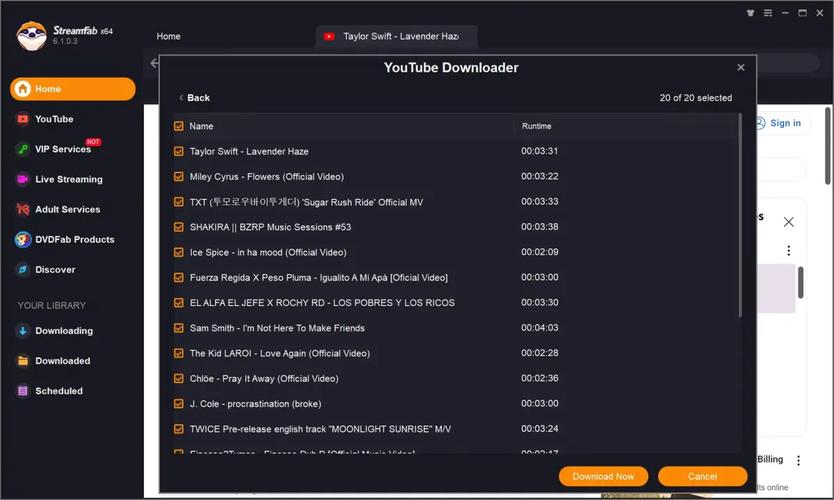Uncheck SHAKIRA BZRP Music Sessions #53
Viewport: 834px width, 500px height.
[x=179, y=227]
